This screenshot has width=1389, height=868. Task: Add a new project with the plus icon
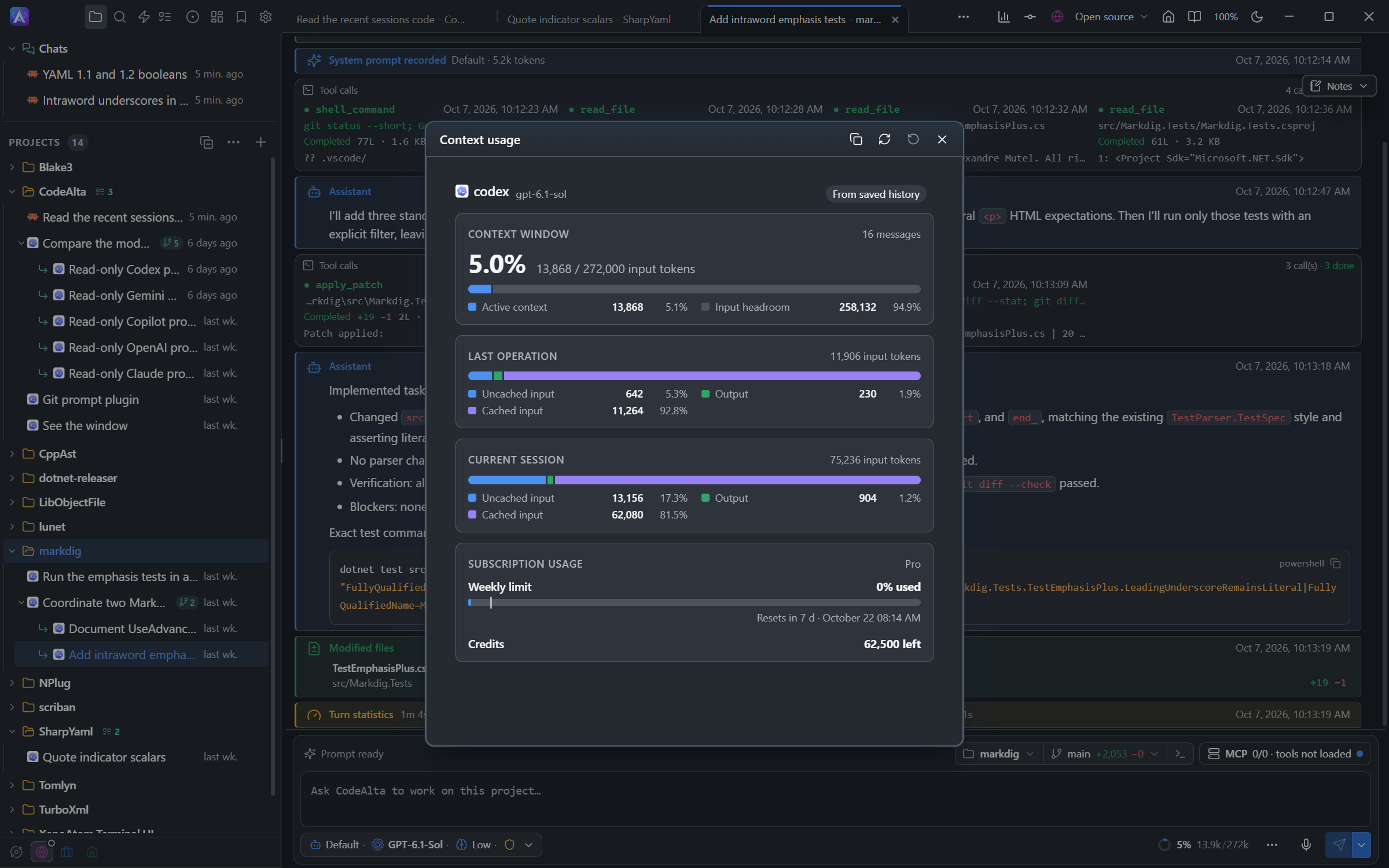(260, 142)
